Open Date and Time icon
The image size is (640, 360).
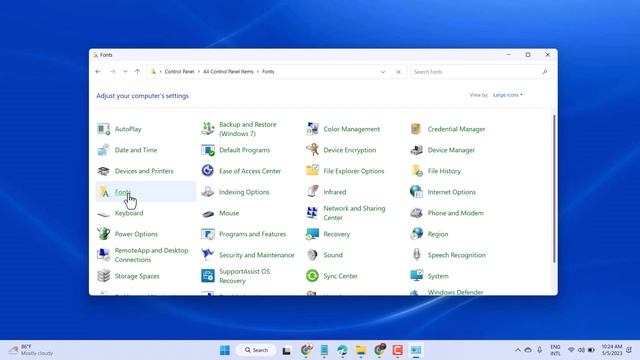coord(104,150)
